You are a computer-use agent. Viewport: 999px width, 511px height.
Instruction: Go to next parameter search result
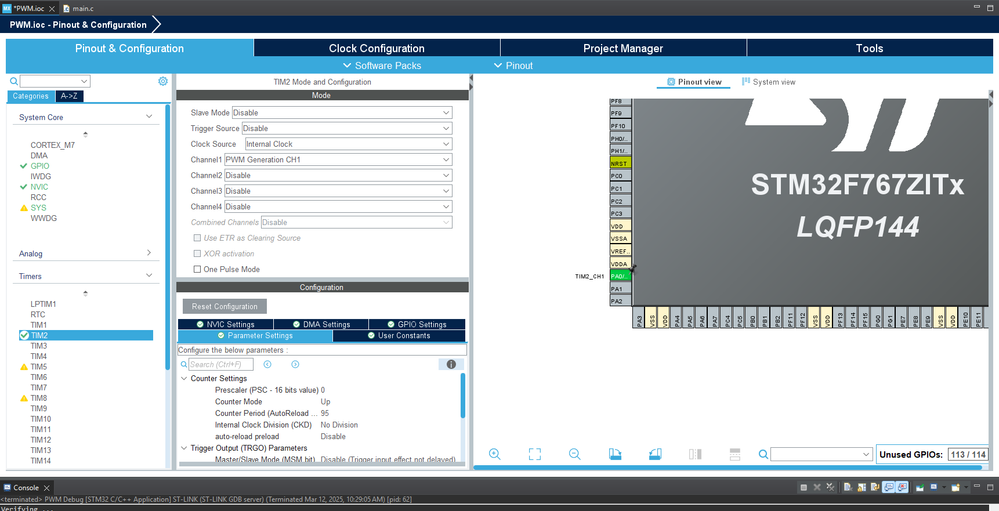pos(295,364)
